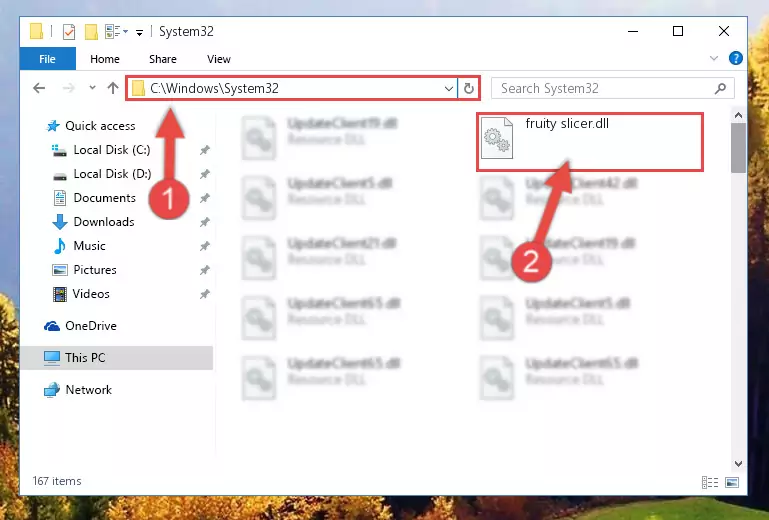
Task: Click the Properties quick access toolbar icon
Action: 69,32
